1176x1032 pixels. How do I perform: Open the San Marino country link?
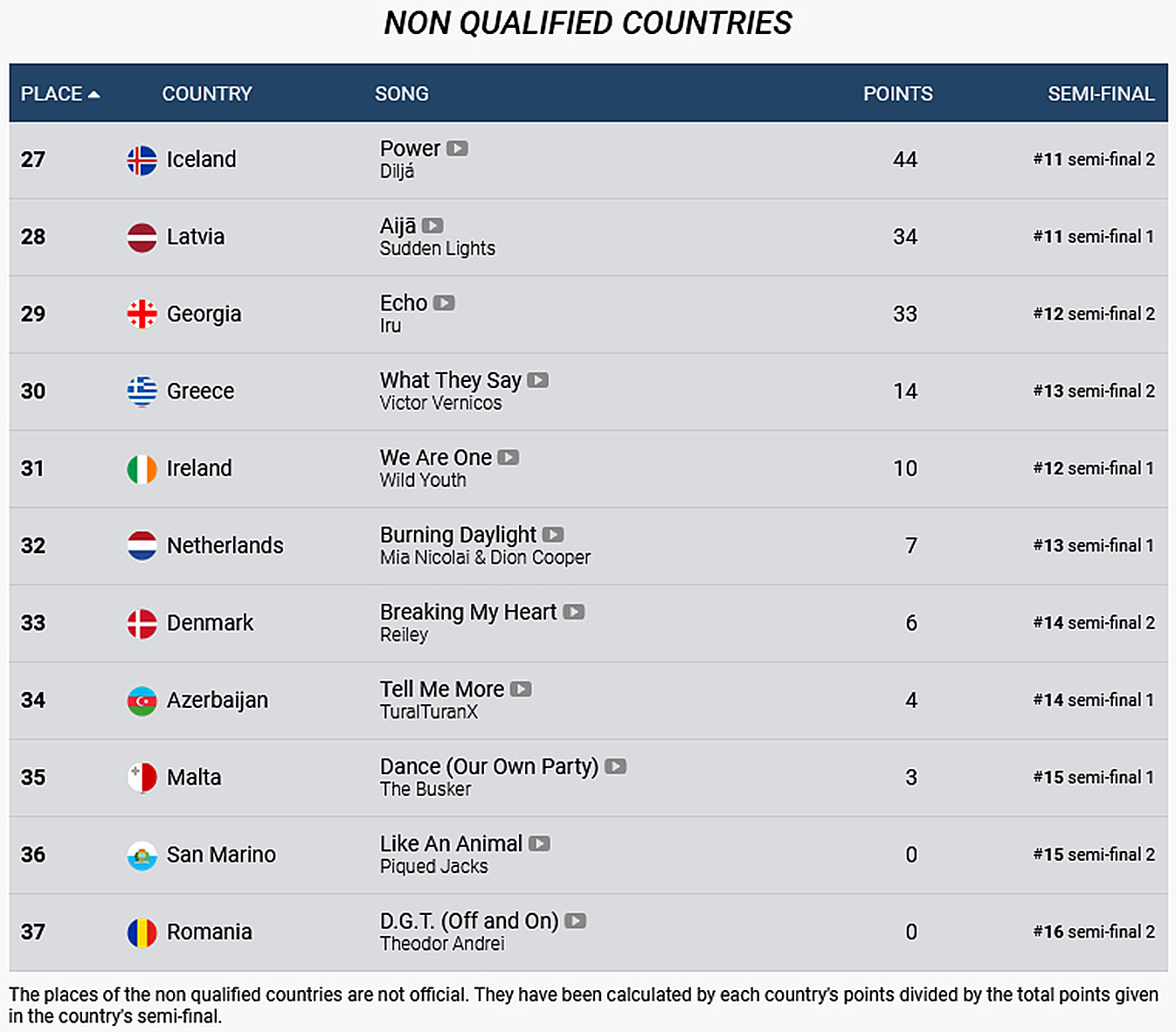coord(221,855)
